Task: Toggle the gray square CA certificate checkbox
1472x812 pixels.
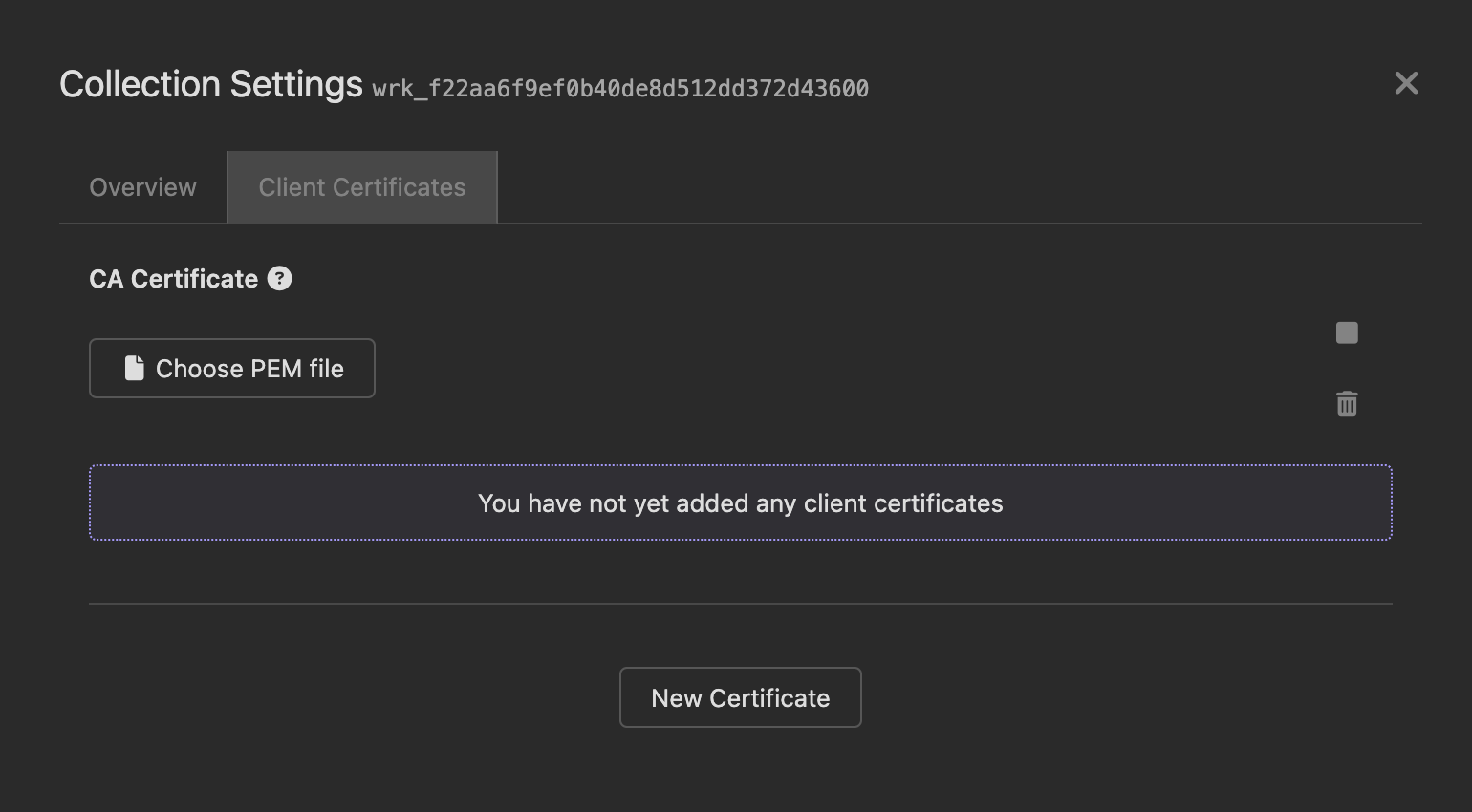Action: coord(1347,332)
